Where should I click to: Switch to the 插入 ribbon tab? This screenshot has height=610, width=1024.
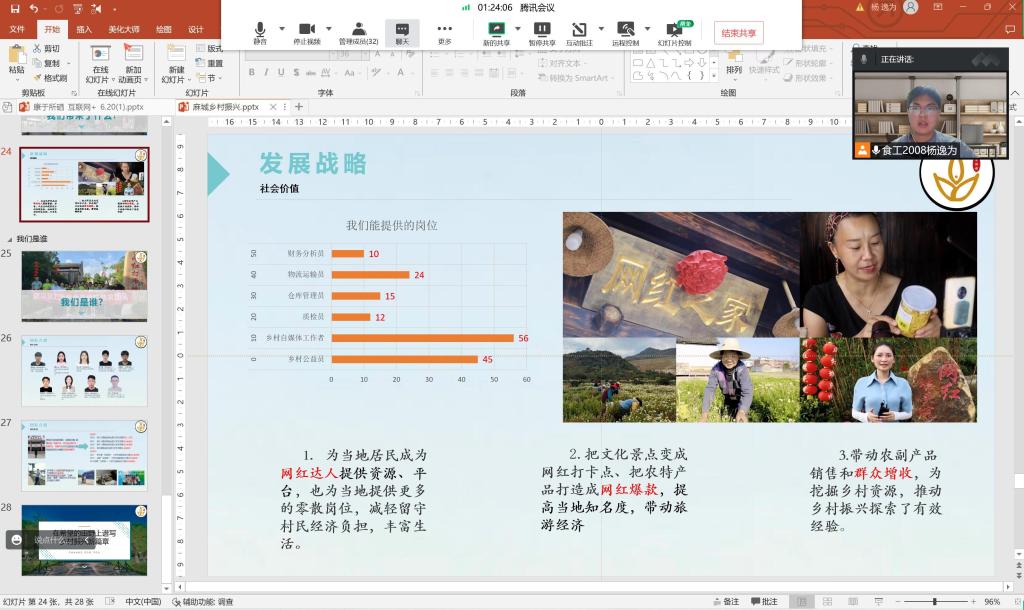pyautogui.click(x=85, y=30)
